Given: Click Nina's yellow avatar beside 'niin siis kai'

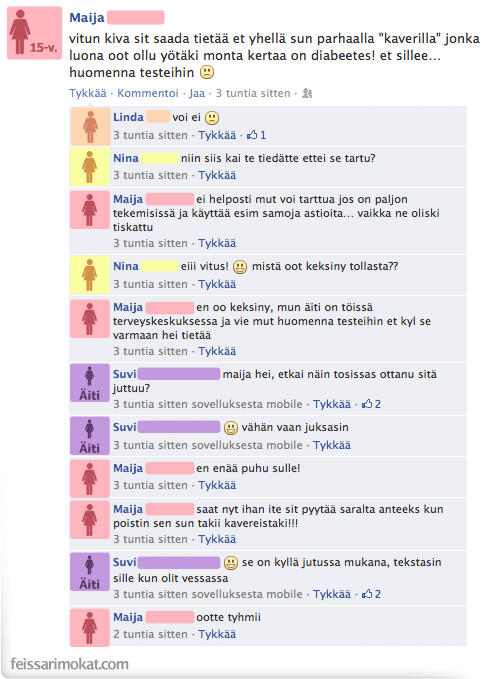Looking at the screenshot, I should tap(90, 167).
